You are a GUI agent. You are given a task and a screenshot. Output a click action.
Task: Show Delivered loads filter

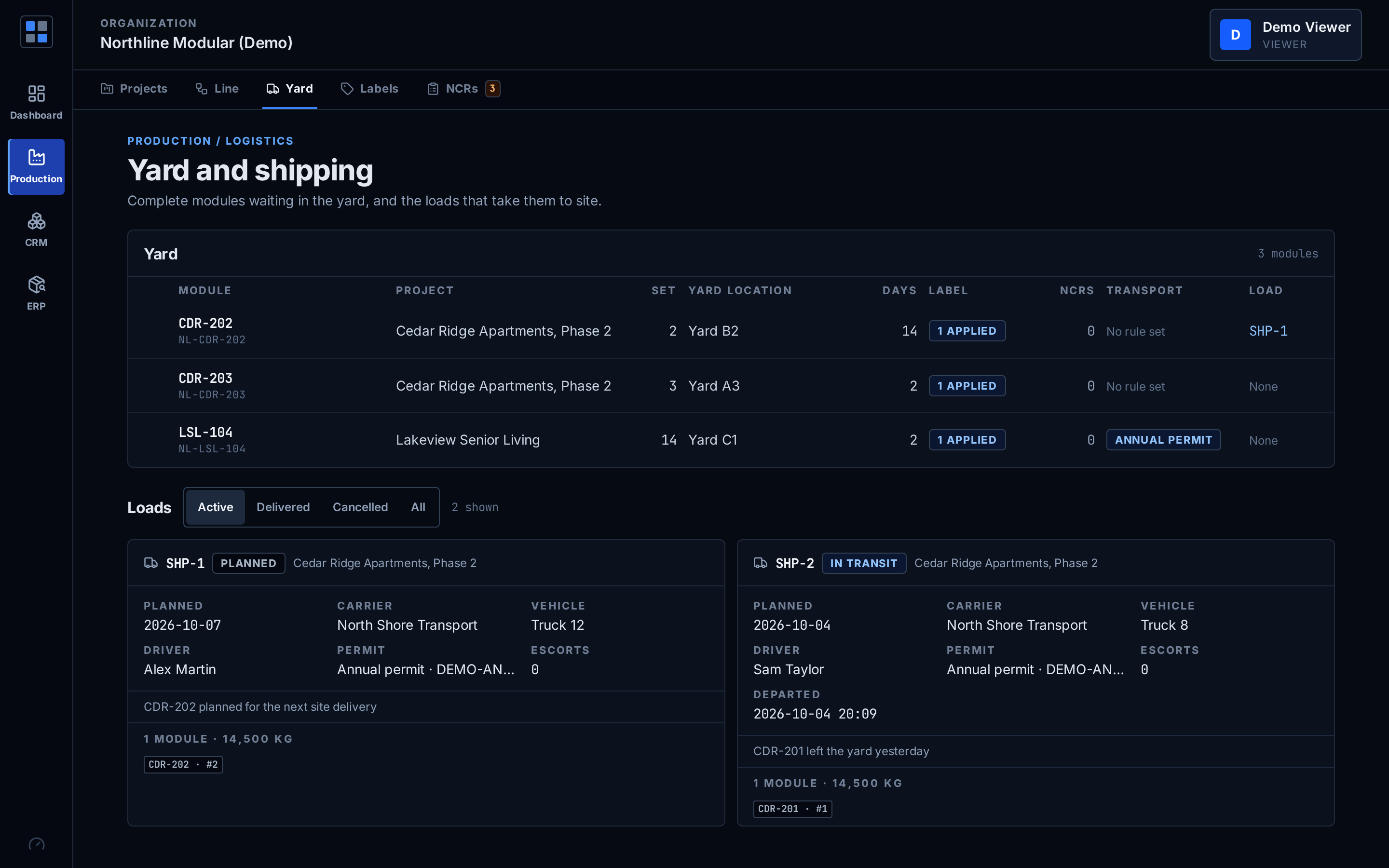click(283, 507)
